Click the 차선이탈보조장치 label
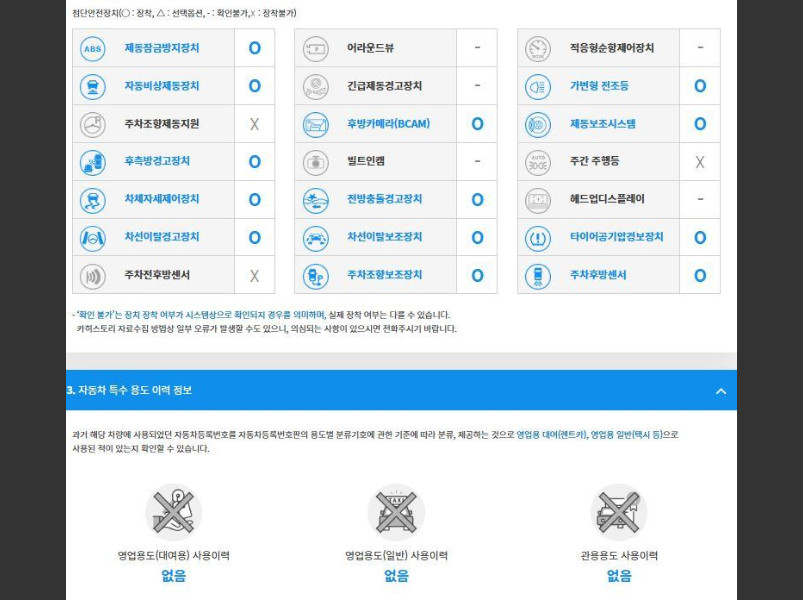The width and height of the screenshot is (803, 601). (x=384, y=238)
